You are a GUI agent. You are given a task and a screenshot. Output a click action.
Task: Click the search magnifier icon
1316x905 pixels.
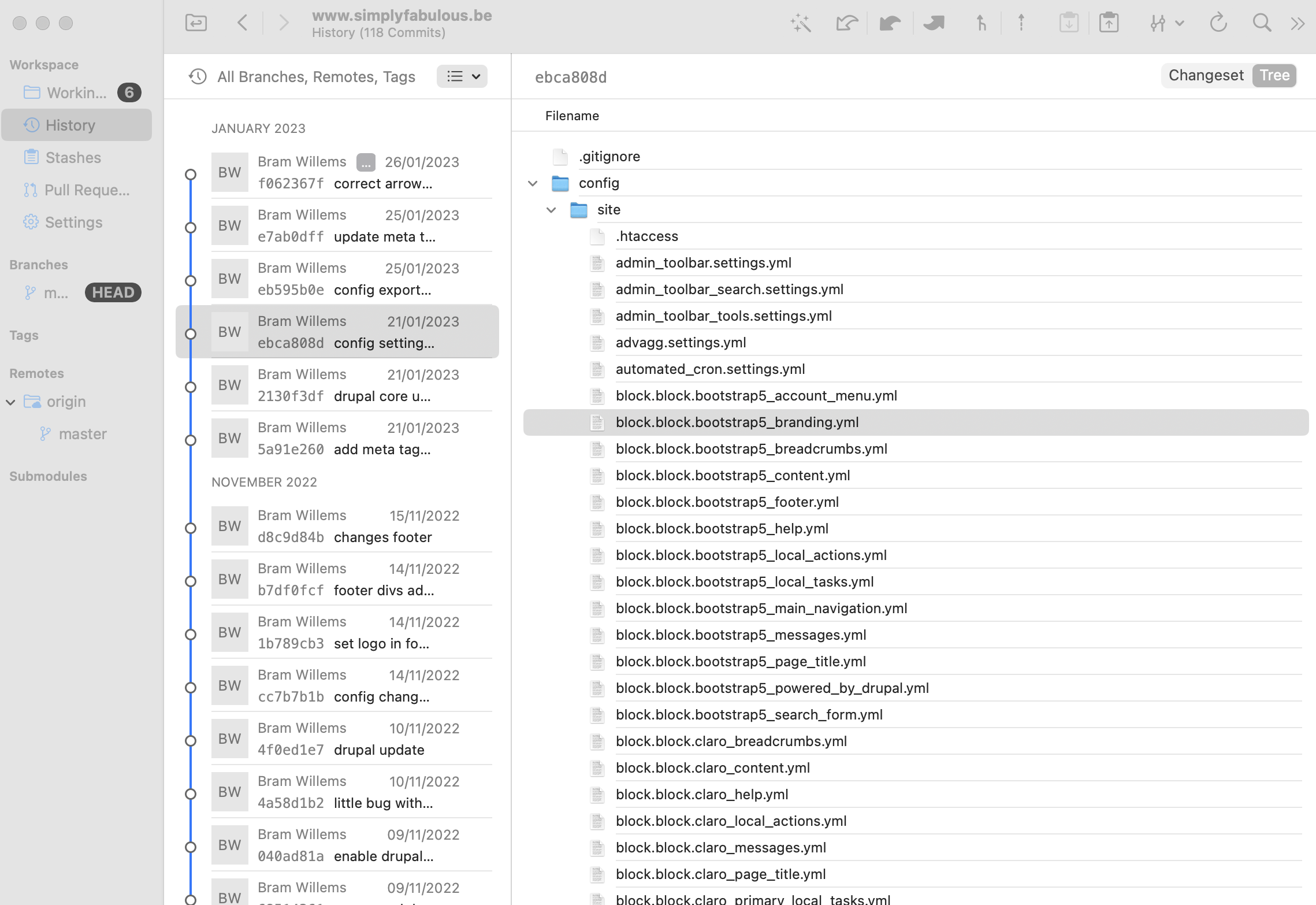coord(1262,23)
